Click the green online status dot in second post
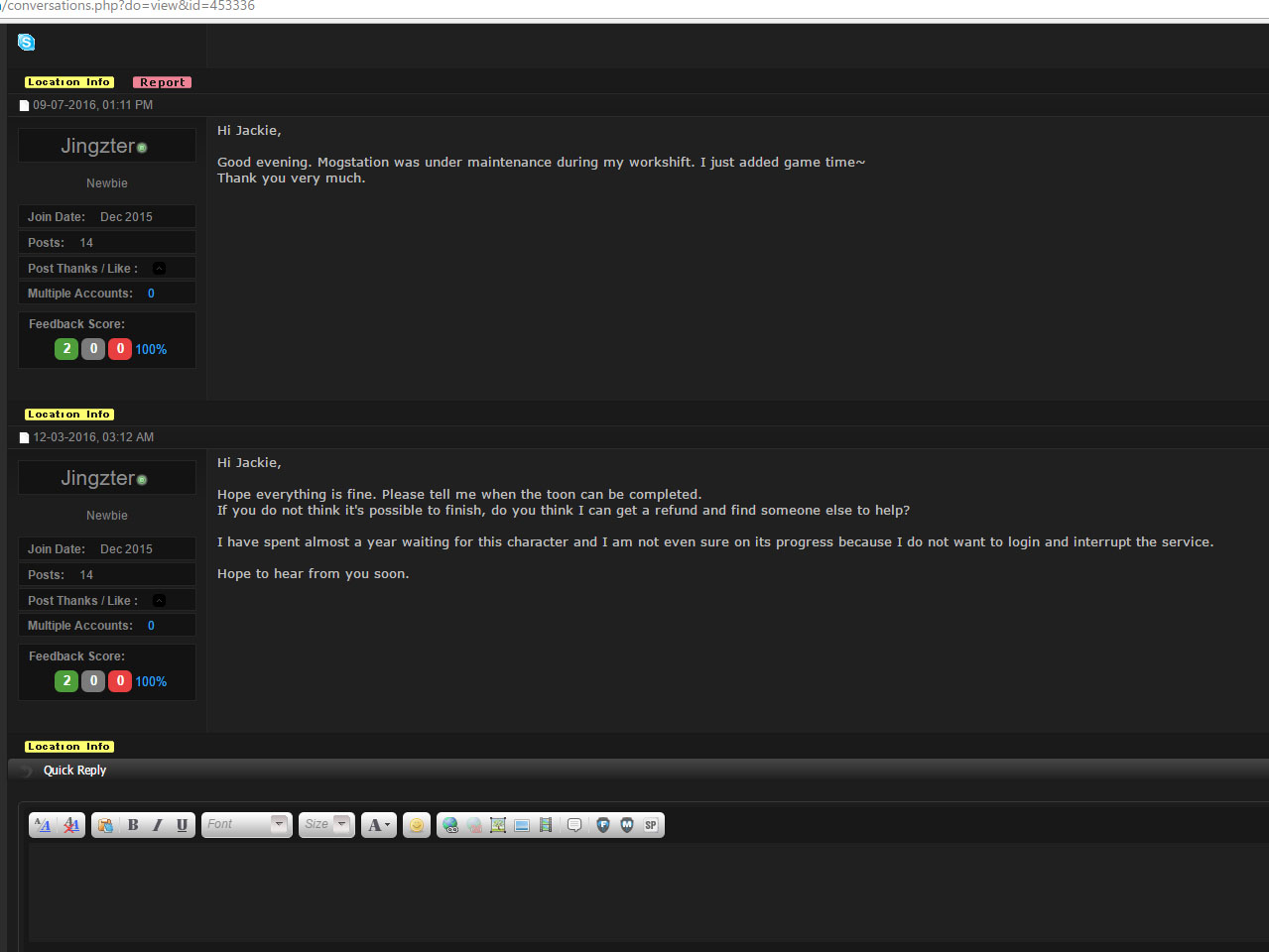The image size is (1269, 952). (x=142, y=480)
